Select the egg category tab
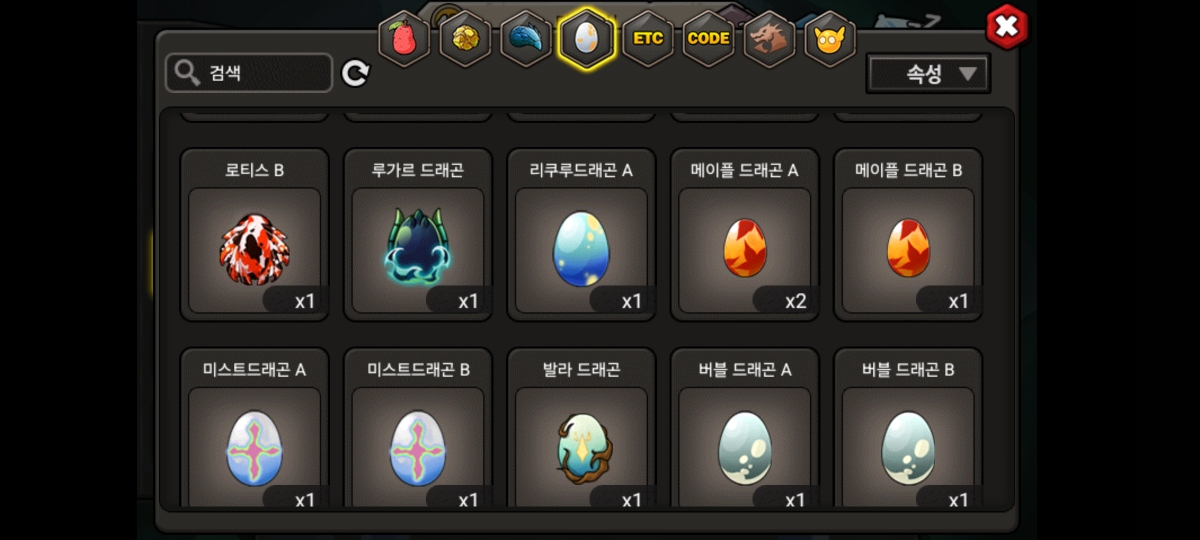1200x540 pixels. point(587,39)
